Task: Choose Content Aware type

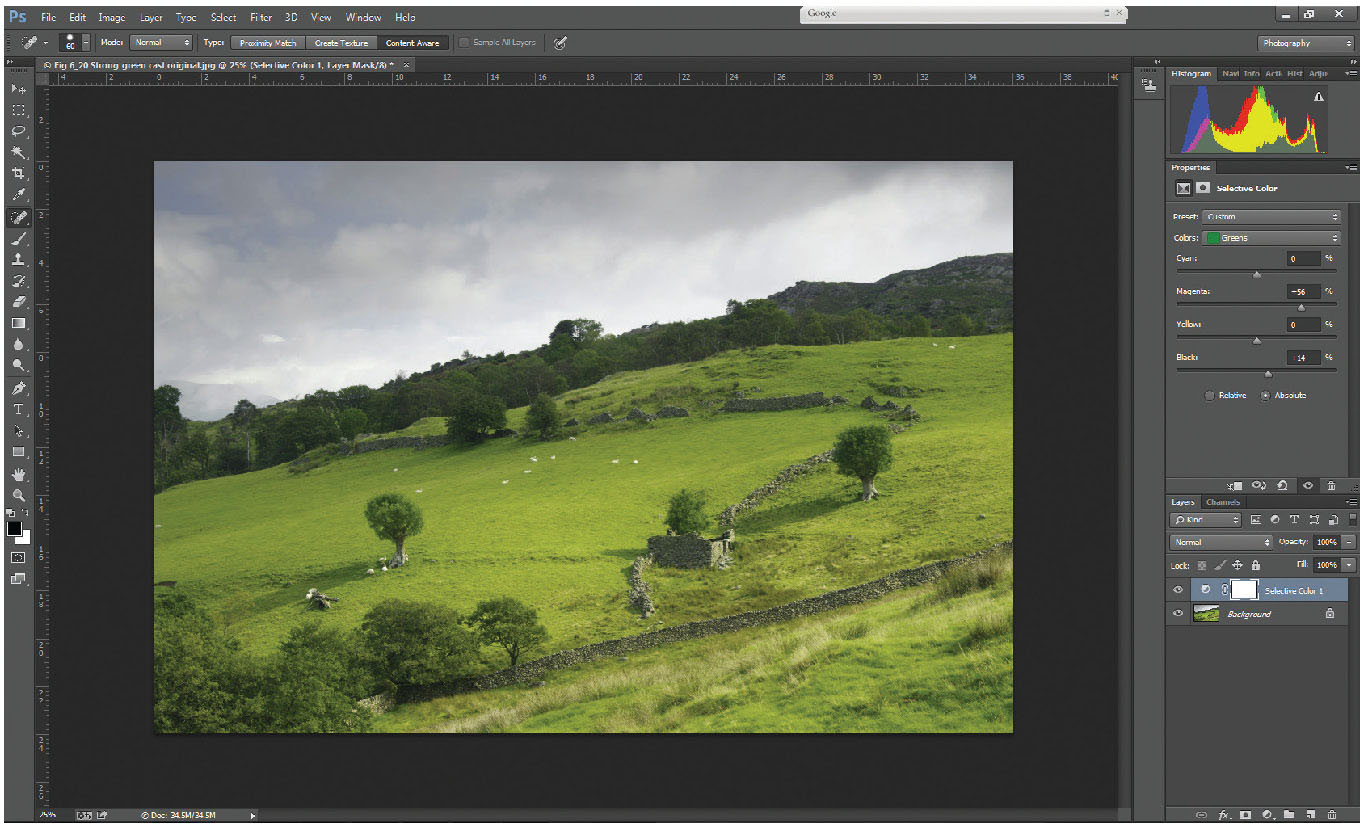Action: tap(413, 43)
